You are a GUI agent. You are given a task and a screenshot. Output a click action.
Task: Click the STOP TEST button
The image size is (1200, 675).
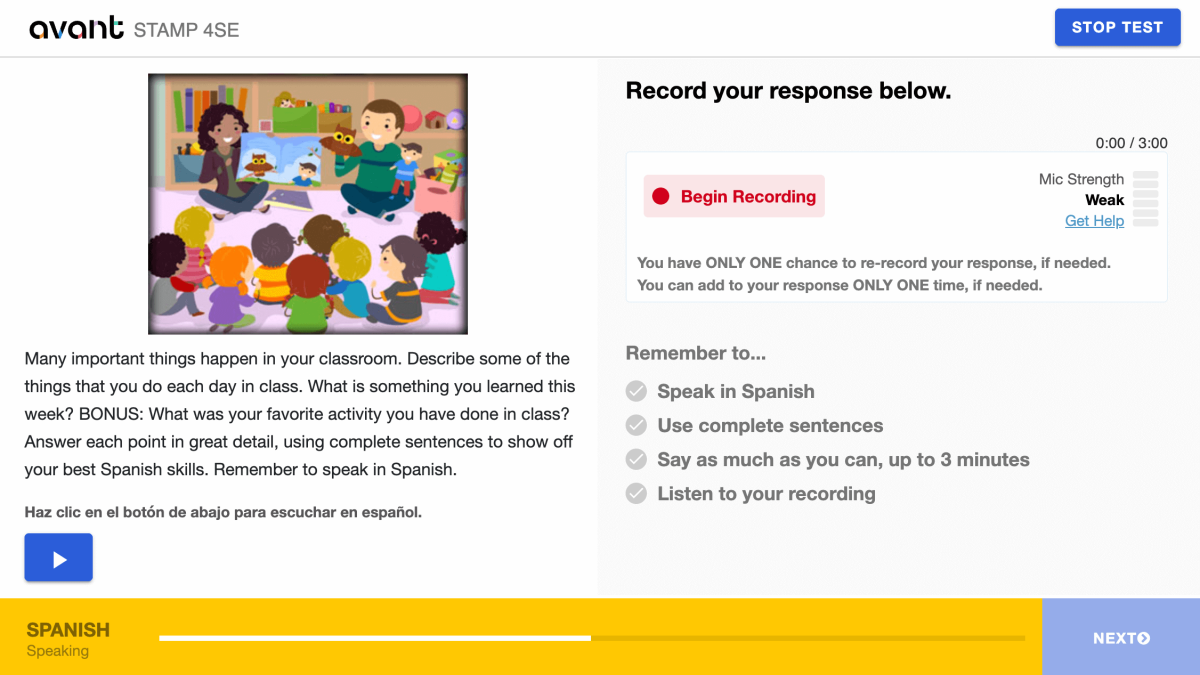tap(1117, 27)
